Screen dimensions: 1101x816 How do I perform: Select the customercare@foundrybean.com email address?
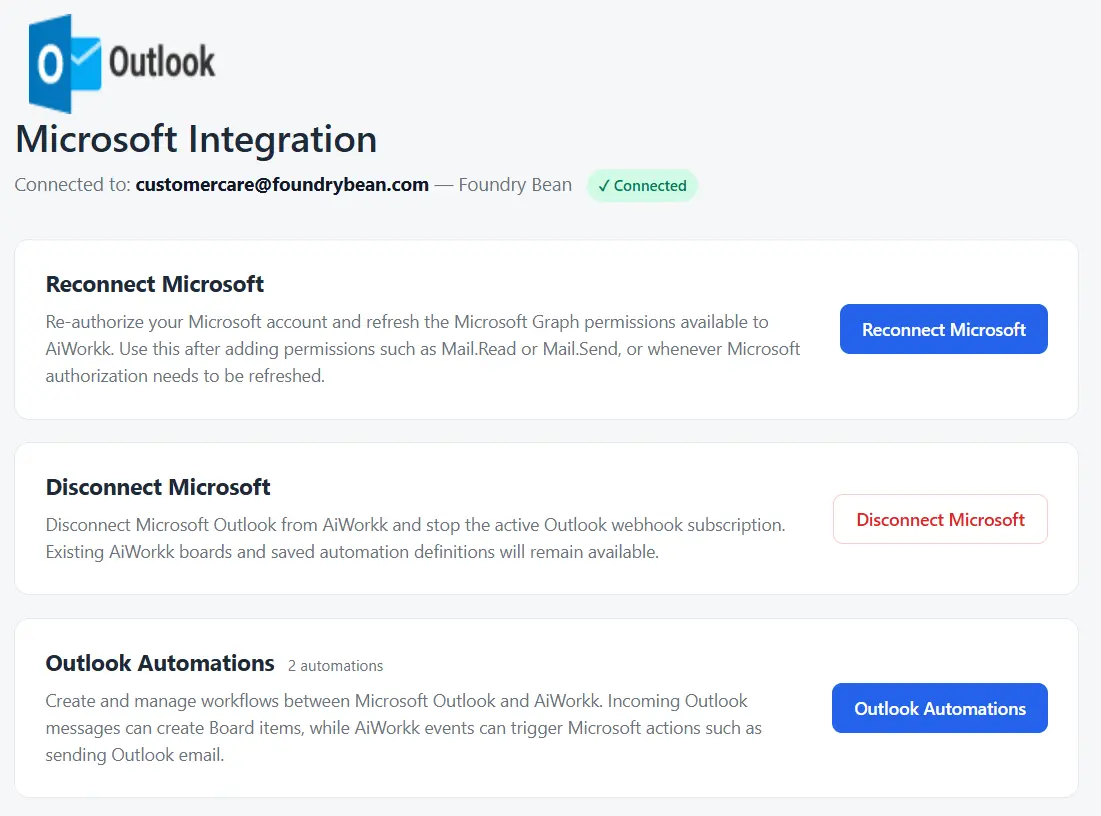tap(282, 185)
